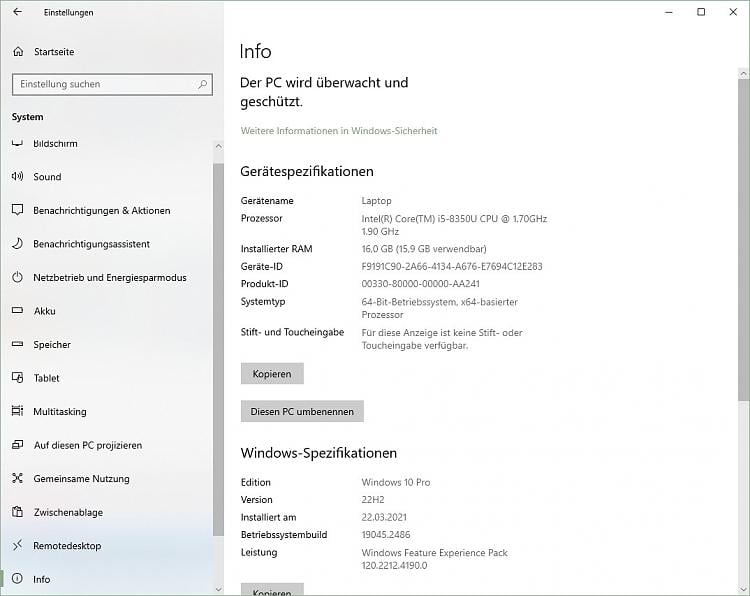Click the main content vertical scrollbar
The image size is (750, 596).
tap(743, 240)
